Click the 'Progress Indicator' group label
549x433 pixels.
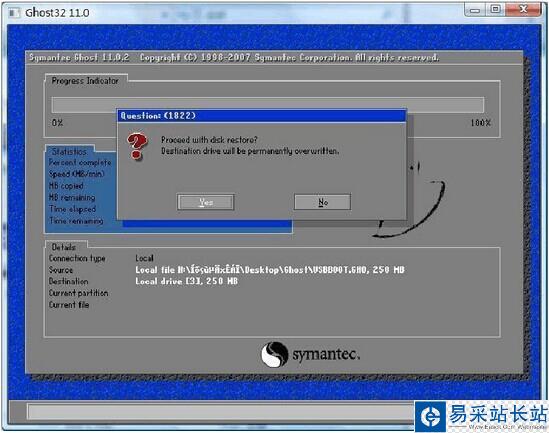pyautogui.click(x=85, y=81)
